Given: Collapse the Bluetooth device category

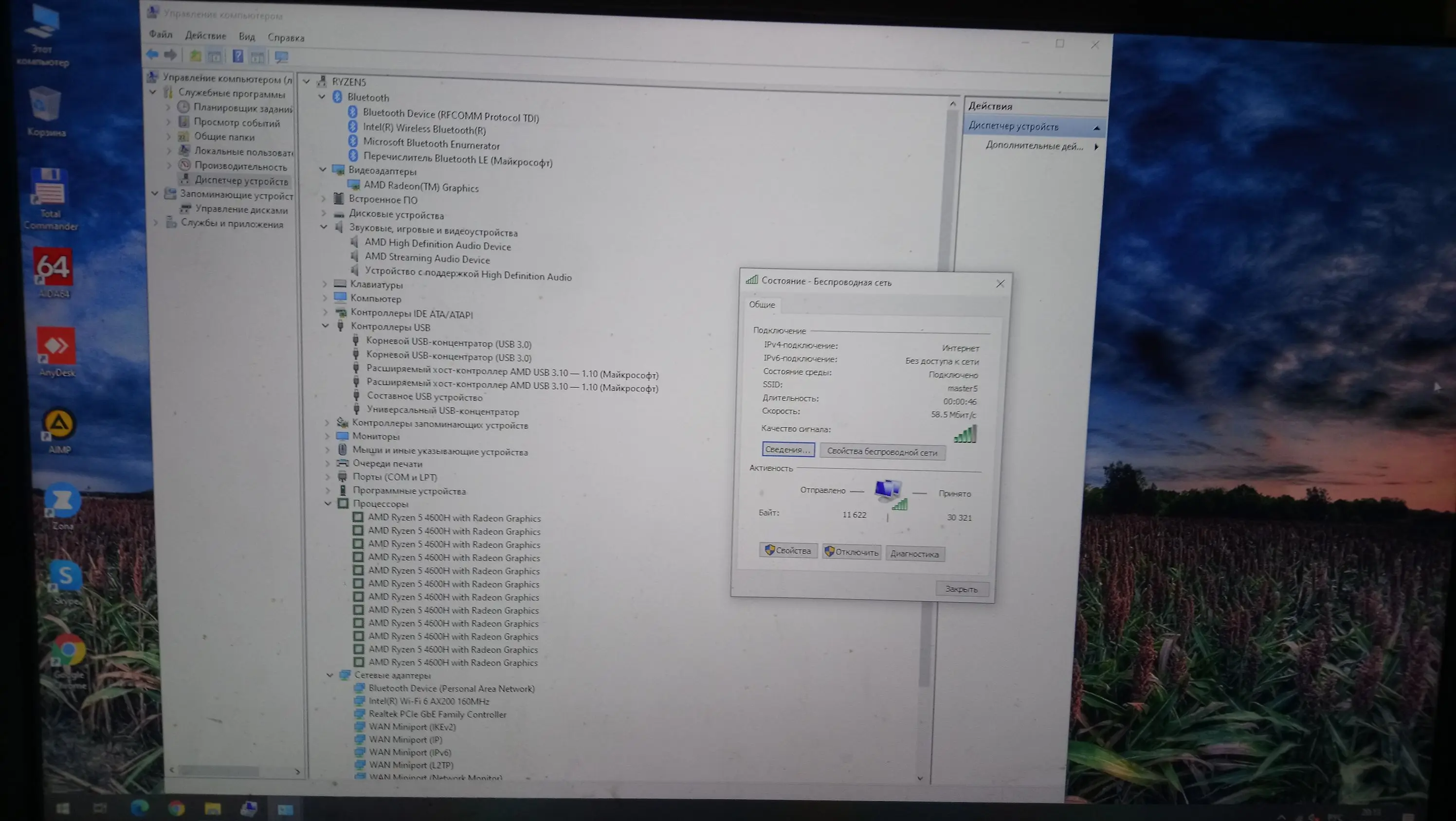Looking at the screenshot, I should 322,97.
